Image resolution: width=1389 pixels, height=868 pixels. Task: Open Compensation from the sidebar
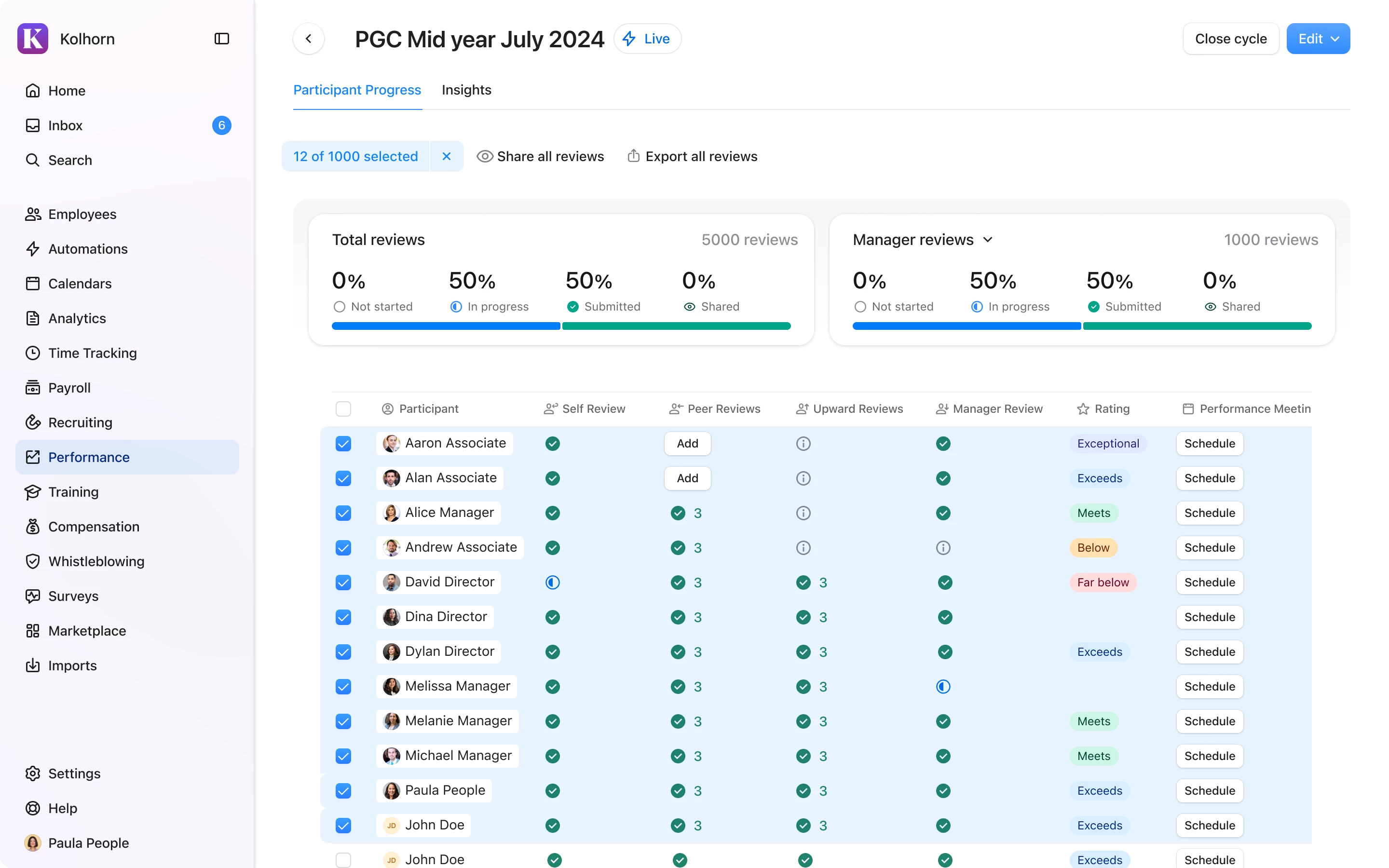[94, 527]
